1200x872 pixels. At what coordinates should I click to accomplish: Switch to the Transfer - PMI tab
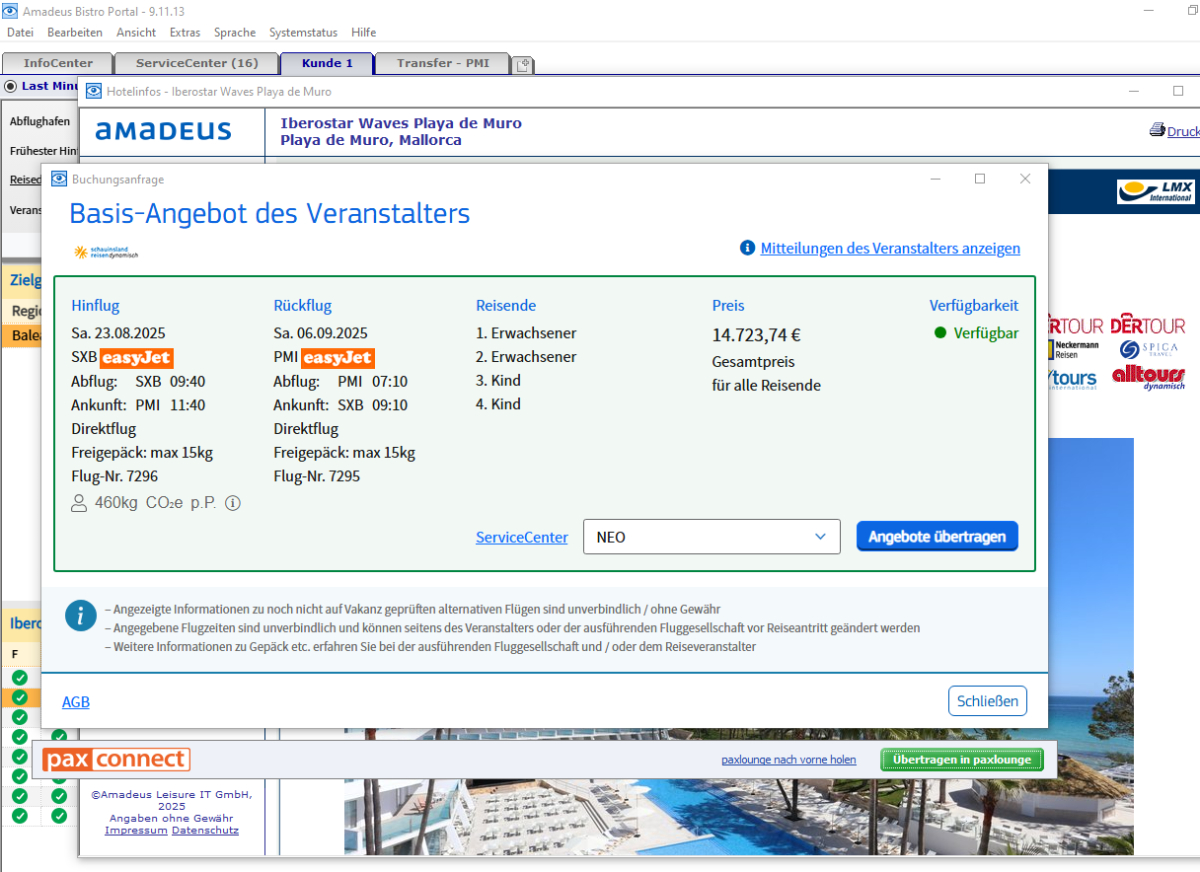pyautogui.click(x=443, y=63)
